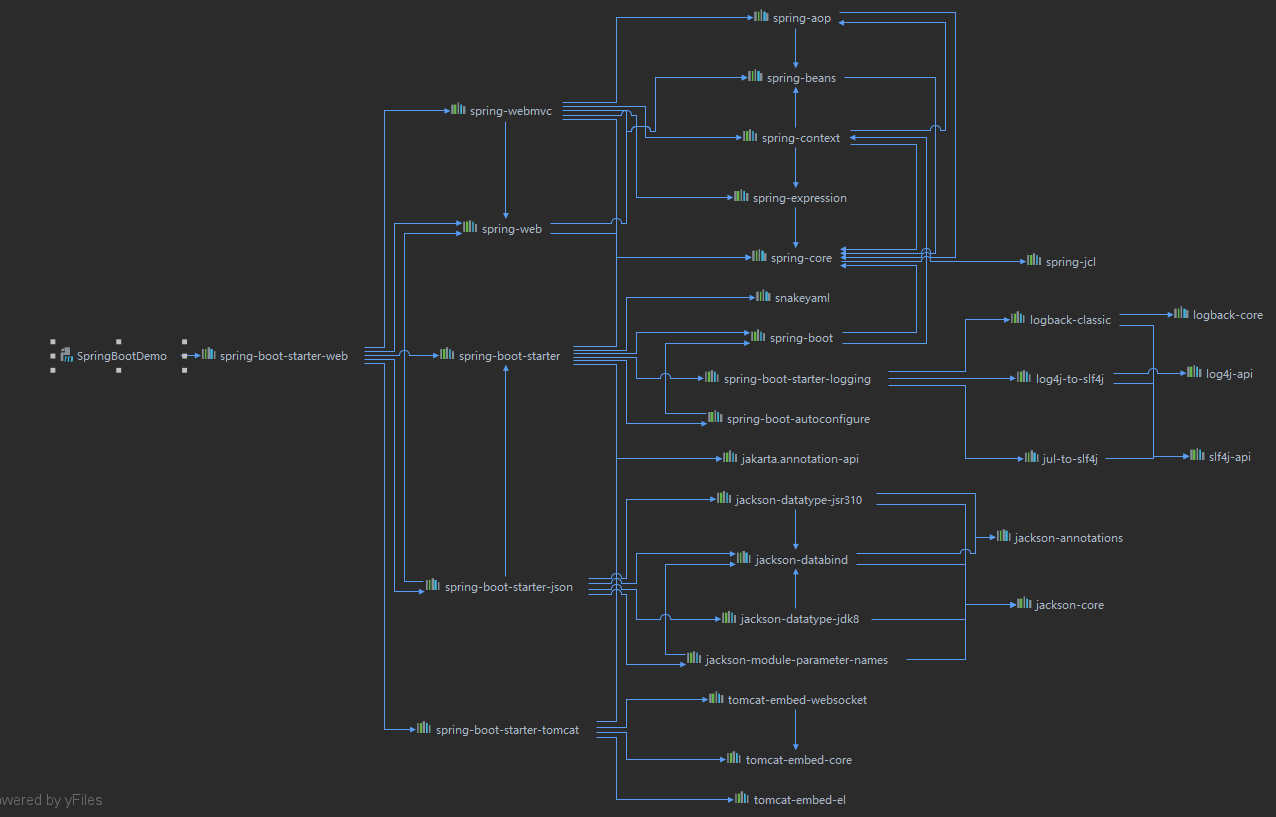Select the jackson-module-parameter-names label
The width and height of the screenshot is (1276, 817).
pyautogui.click(x=797, y=659)
